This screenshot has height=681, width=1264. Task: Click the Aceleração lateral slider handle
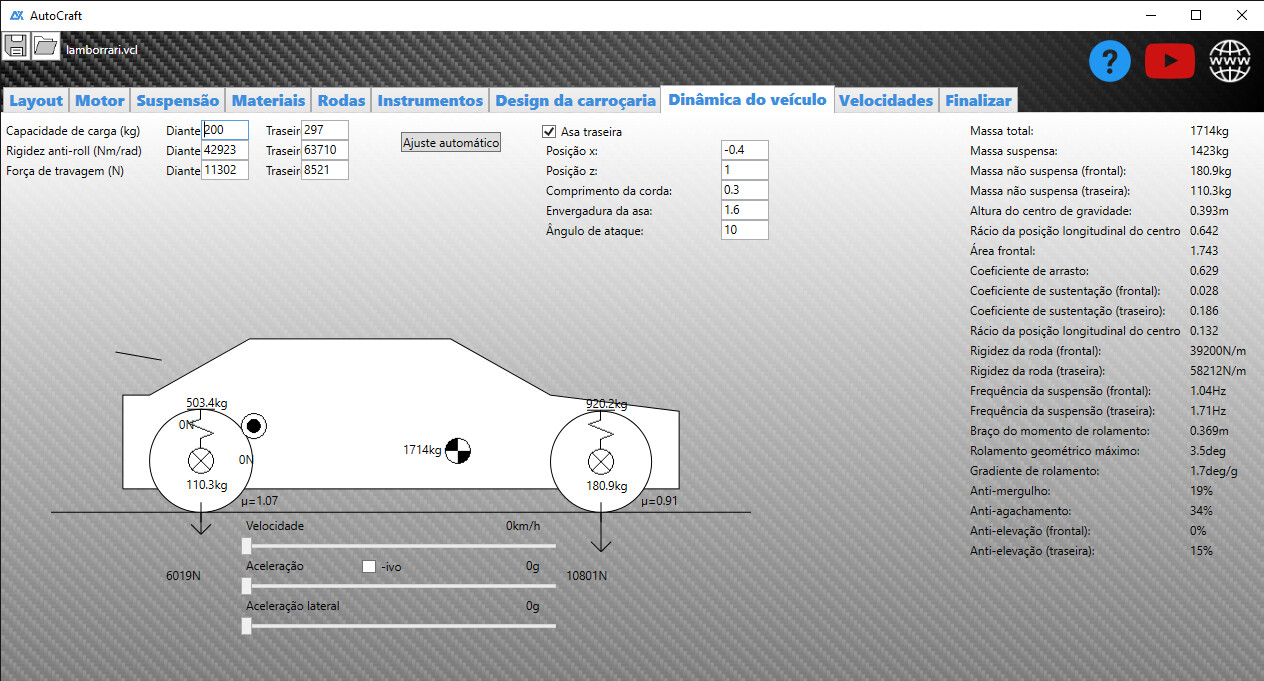(x=247, y=625)
